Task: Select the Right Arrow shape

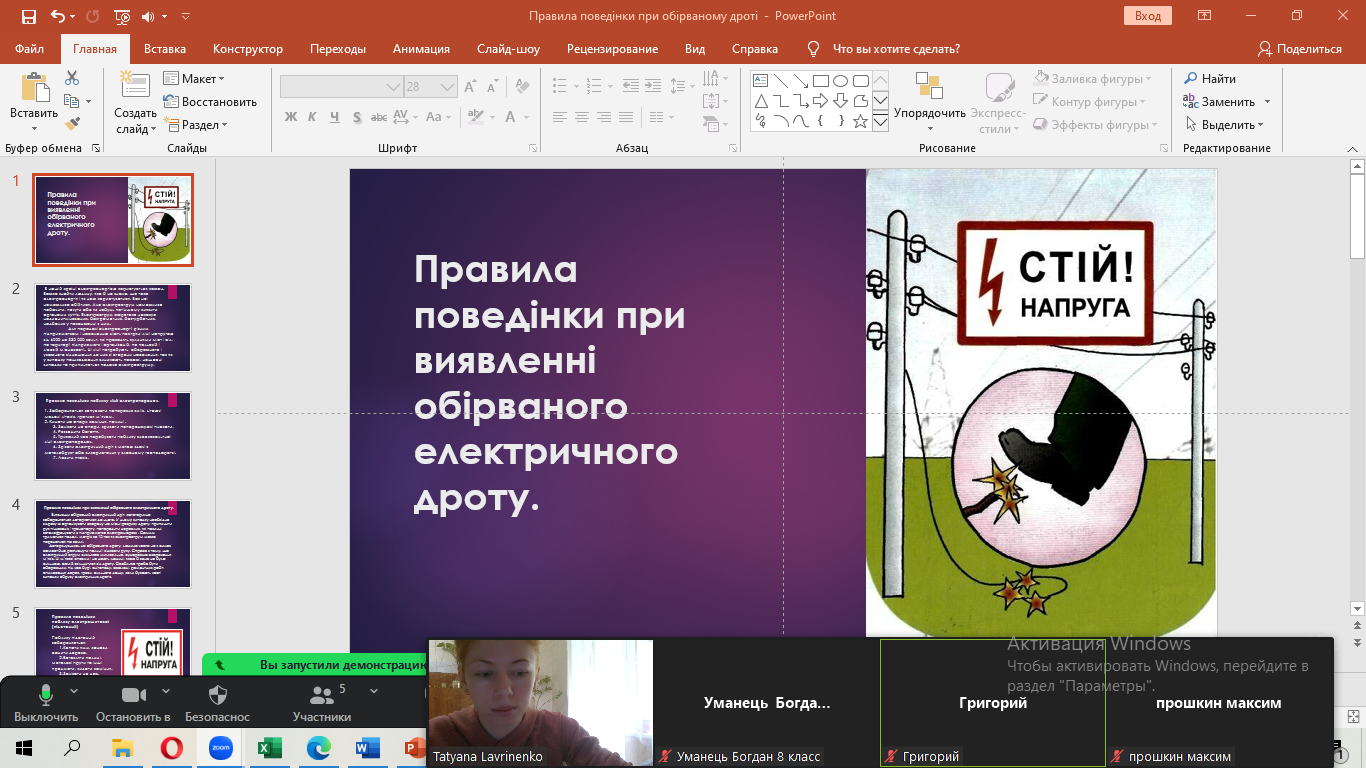Action: [x=820, y=101]
